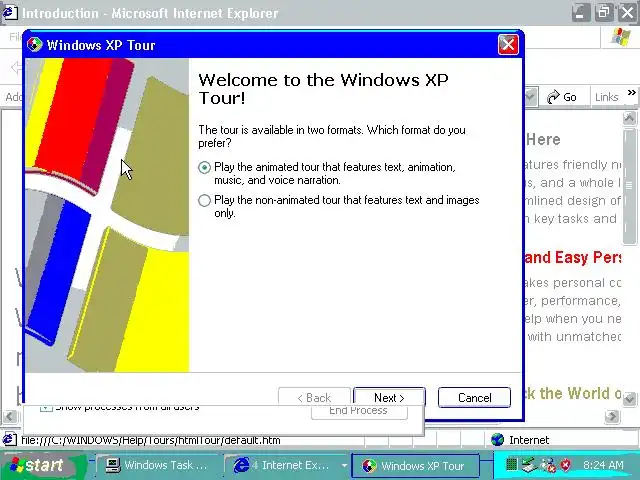
Task: Select the non-animated tour radio option
Action: [204, 200]
